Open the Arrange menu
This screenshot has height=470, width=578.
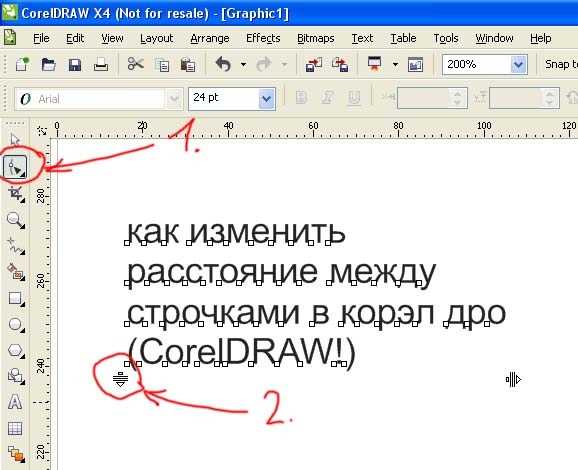(210, 39)
